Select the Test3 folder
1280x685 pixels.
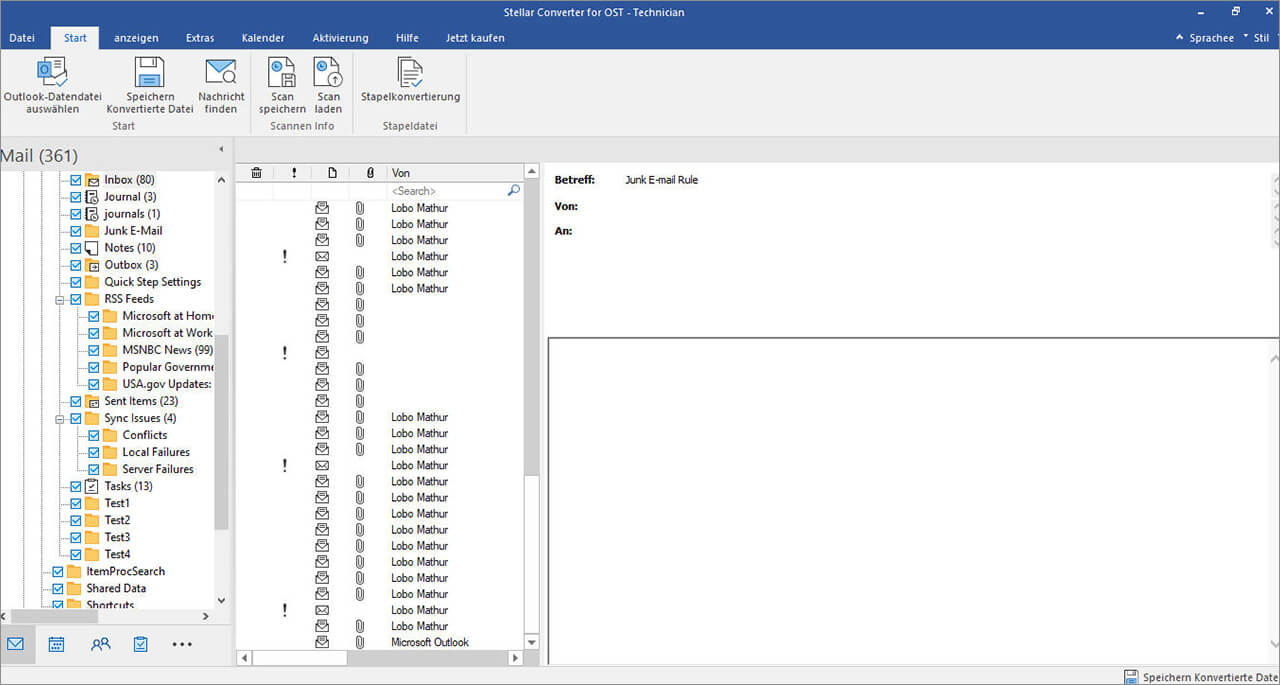coord(117,537)
